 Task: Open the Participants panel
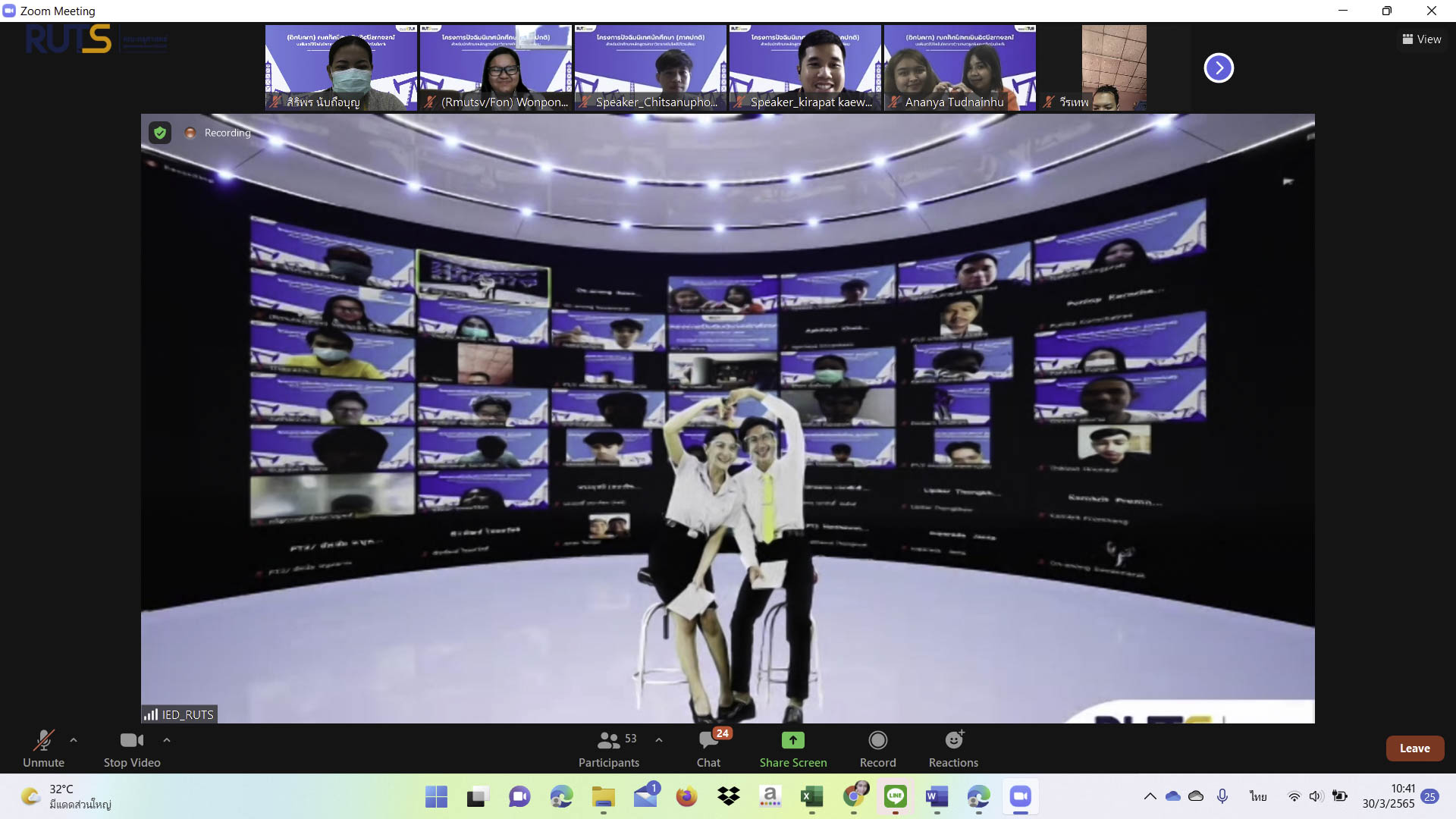pos(609,748)
